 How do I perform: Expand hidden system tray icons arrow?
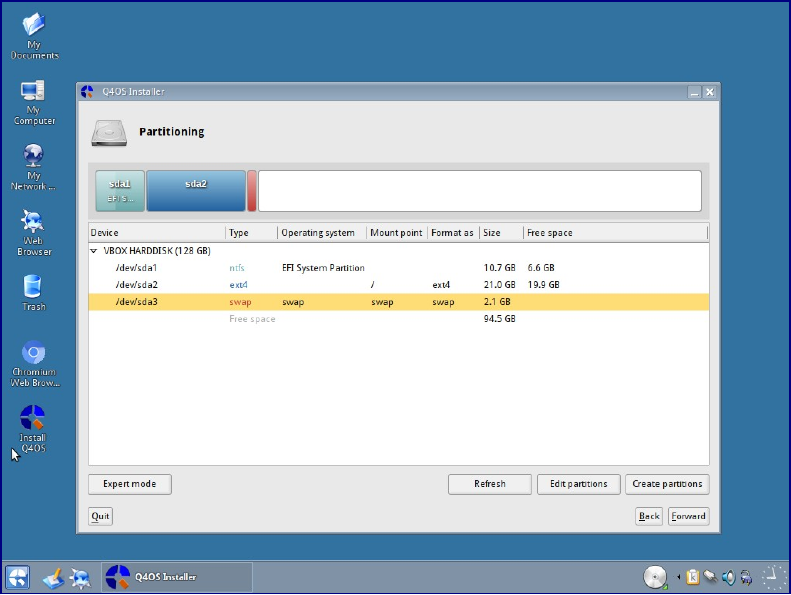[x=679, y=577]
